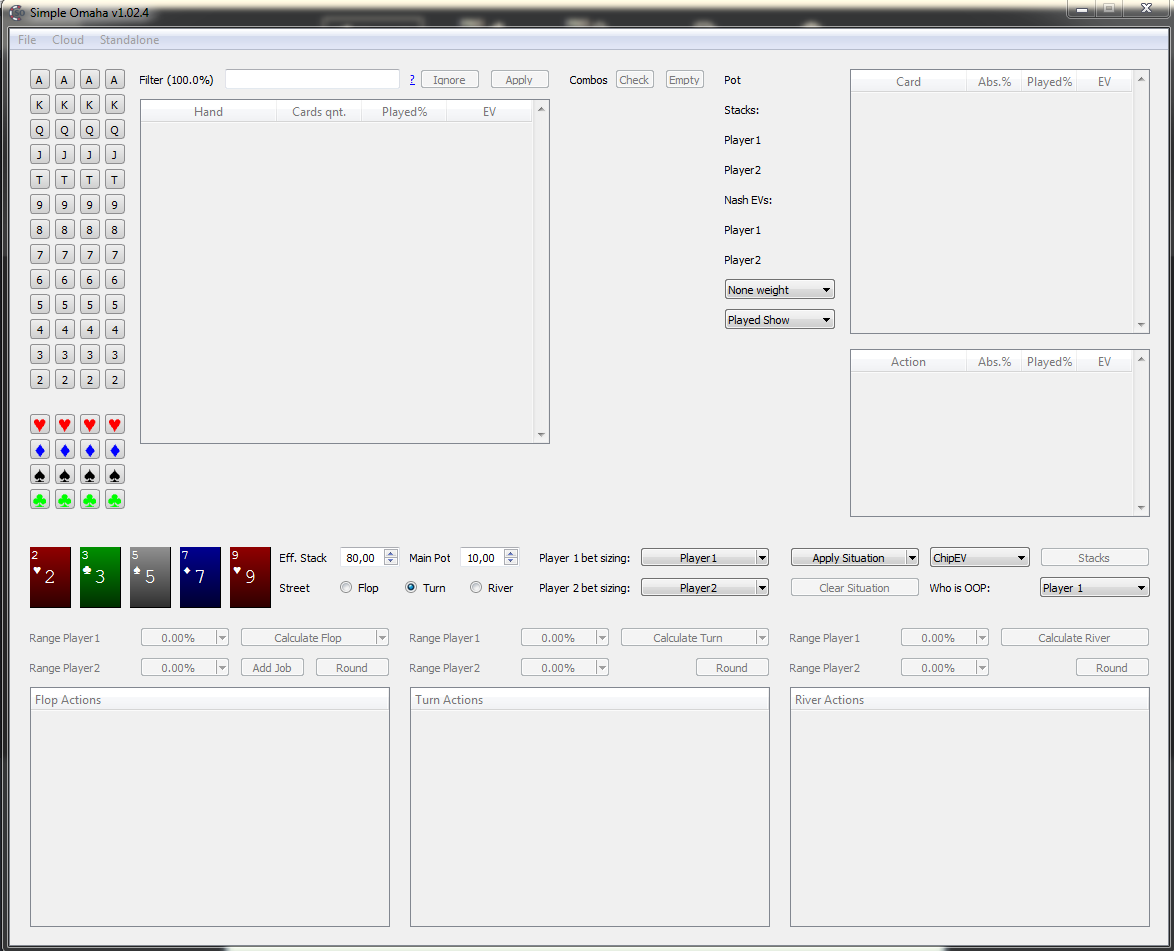Select the 2 of hearts board card
The image size is (1174, 951).
[50, 577]
